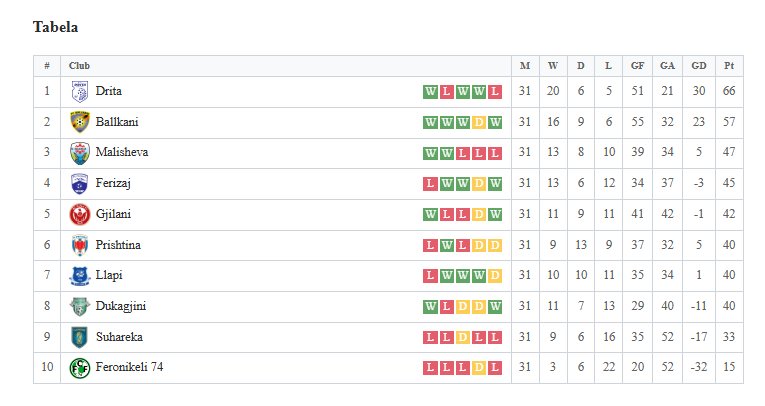Click Drita's first green W form badge
Image resolution: width=765 pixels, height=406 pixels.
point(430,92)
